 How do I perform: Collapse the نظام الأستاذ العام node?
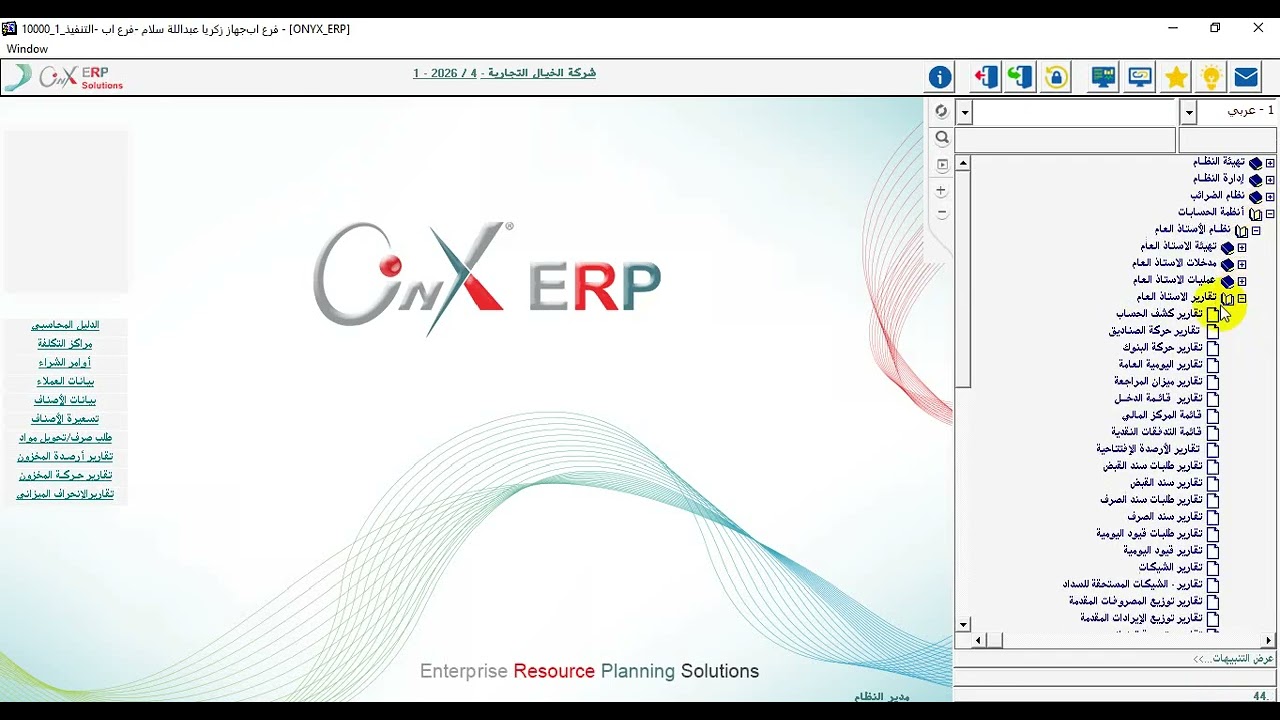[1256, 231]
